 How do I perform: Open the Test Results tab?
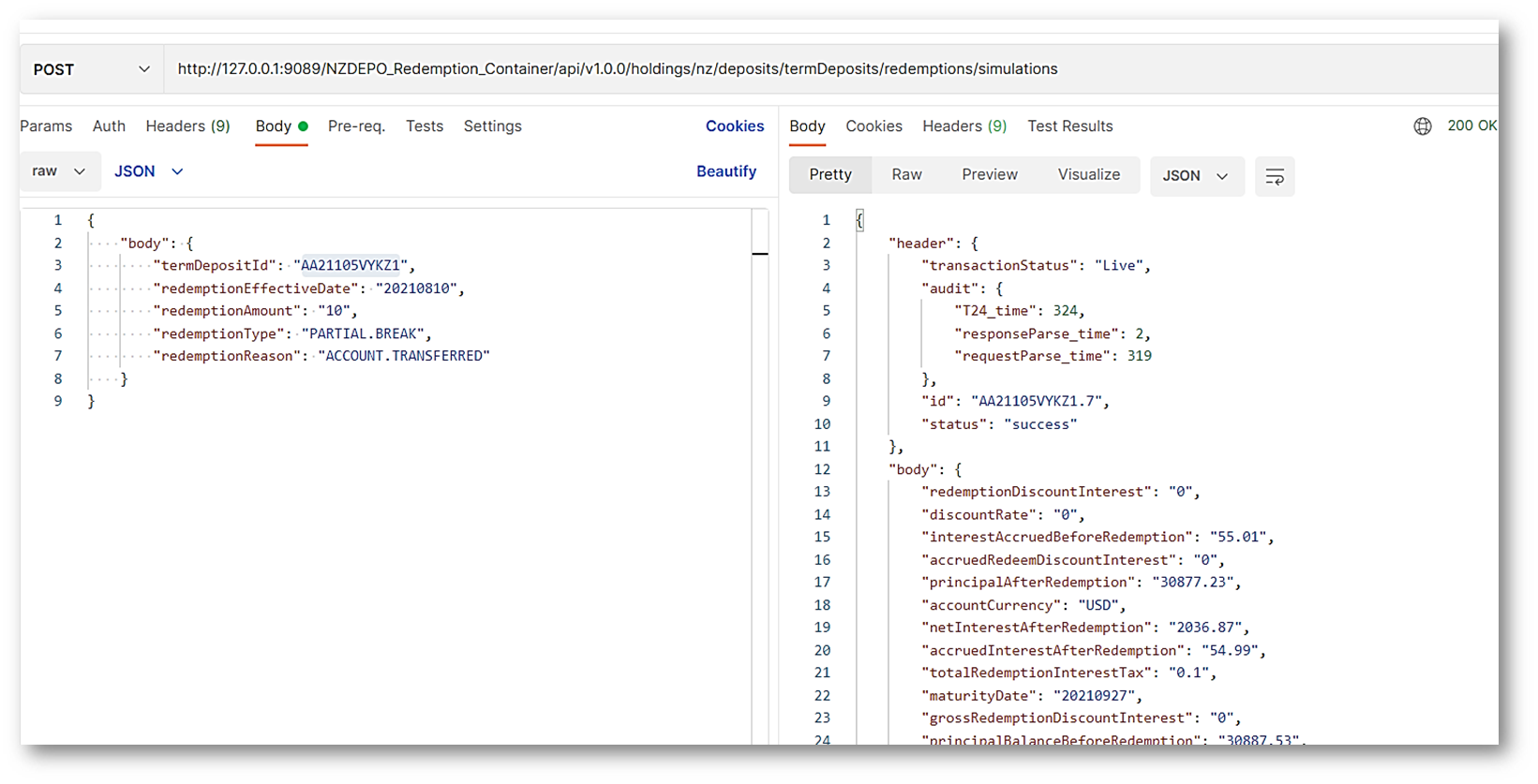pyautogui.click(x=1069, y=126)
